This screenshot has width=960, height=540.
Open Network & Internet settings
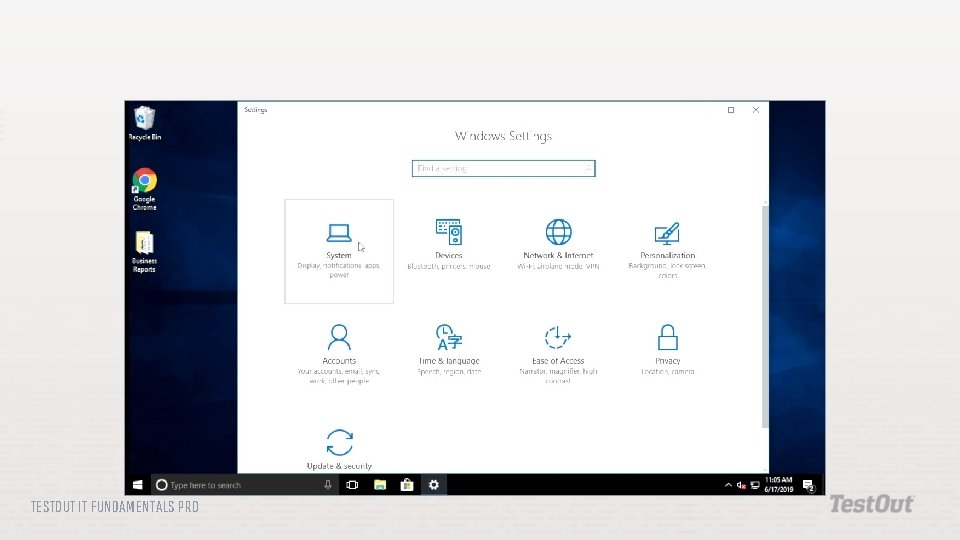point(558,245)
